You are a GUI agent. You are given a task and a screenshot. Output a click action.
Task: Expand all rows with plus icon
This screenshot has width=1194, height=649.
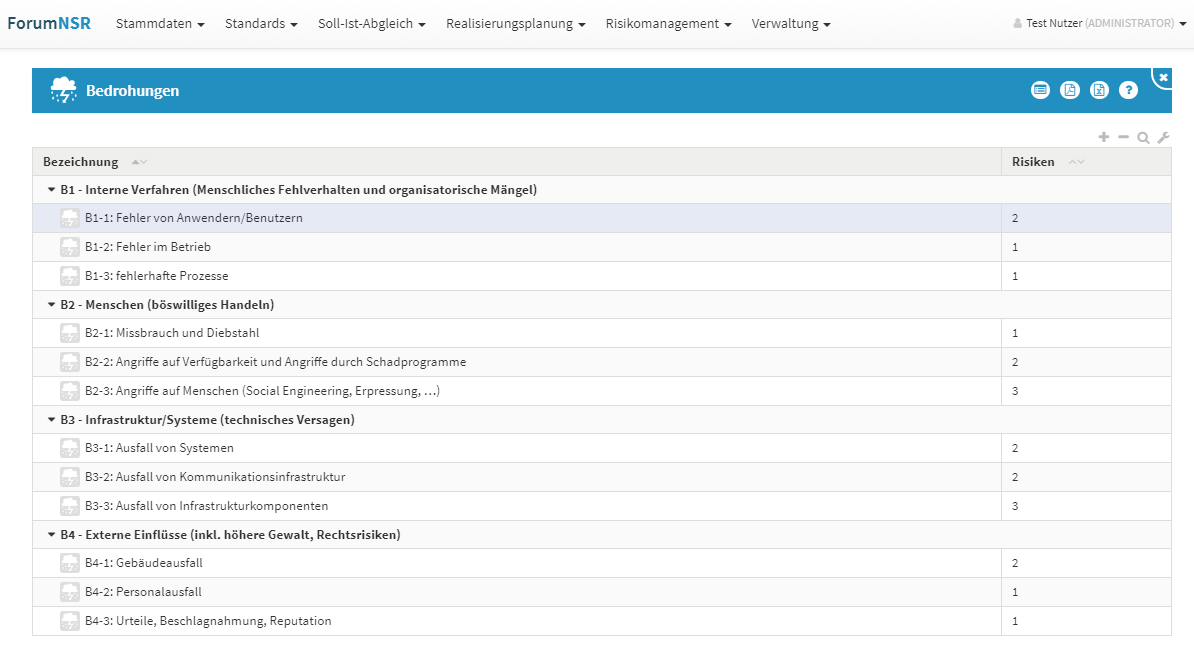[x=1104, y=137]
